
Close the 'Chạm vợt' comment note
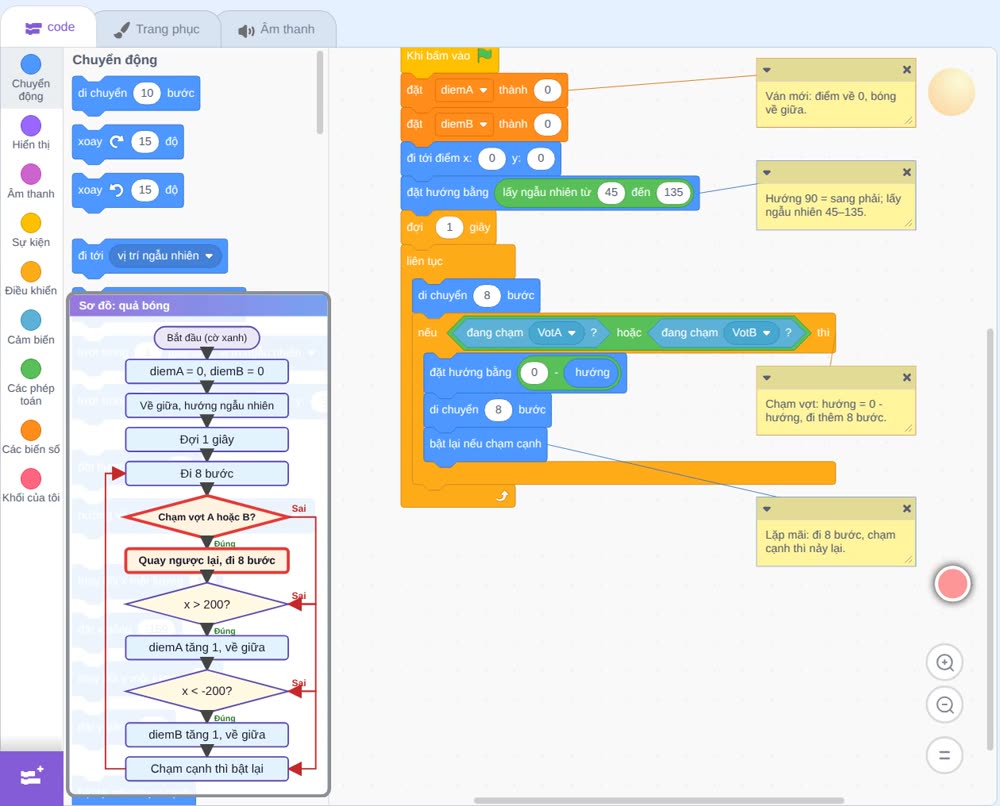click(x=906, y=378)
